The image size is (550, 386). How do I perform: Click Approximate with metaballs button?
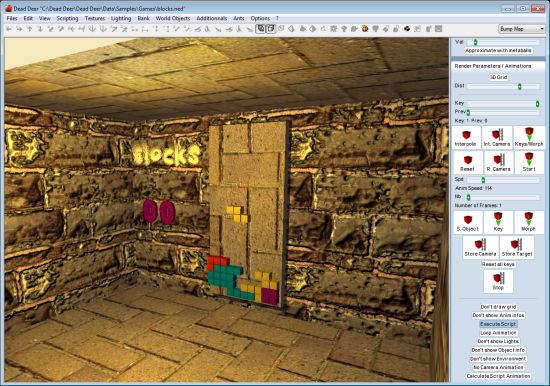498,51
